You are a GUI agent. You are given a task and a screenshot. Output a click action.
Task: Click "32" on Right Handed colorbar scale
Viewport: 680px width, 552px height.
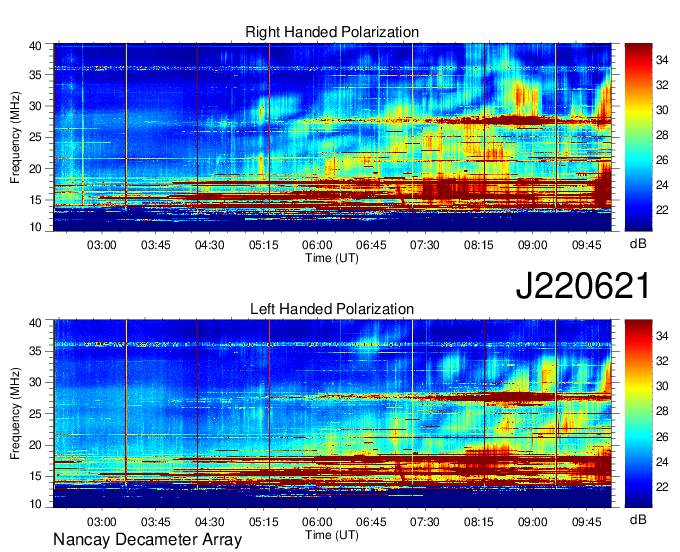[x=662, y=85]
